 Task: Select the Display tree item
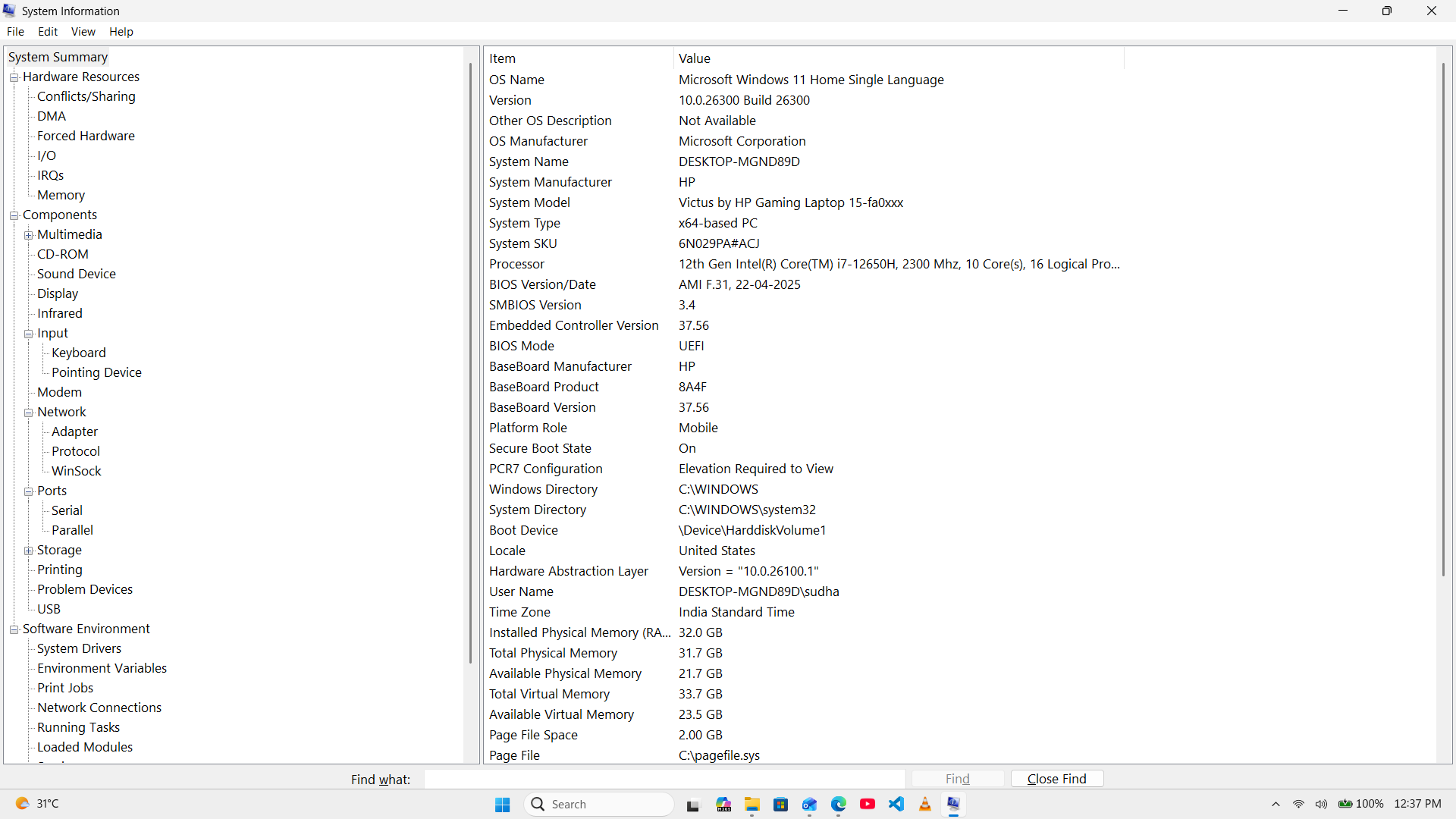58,293
